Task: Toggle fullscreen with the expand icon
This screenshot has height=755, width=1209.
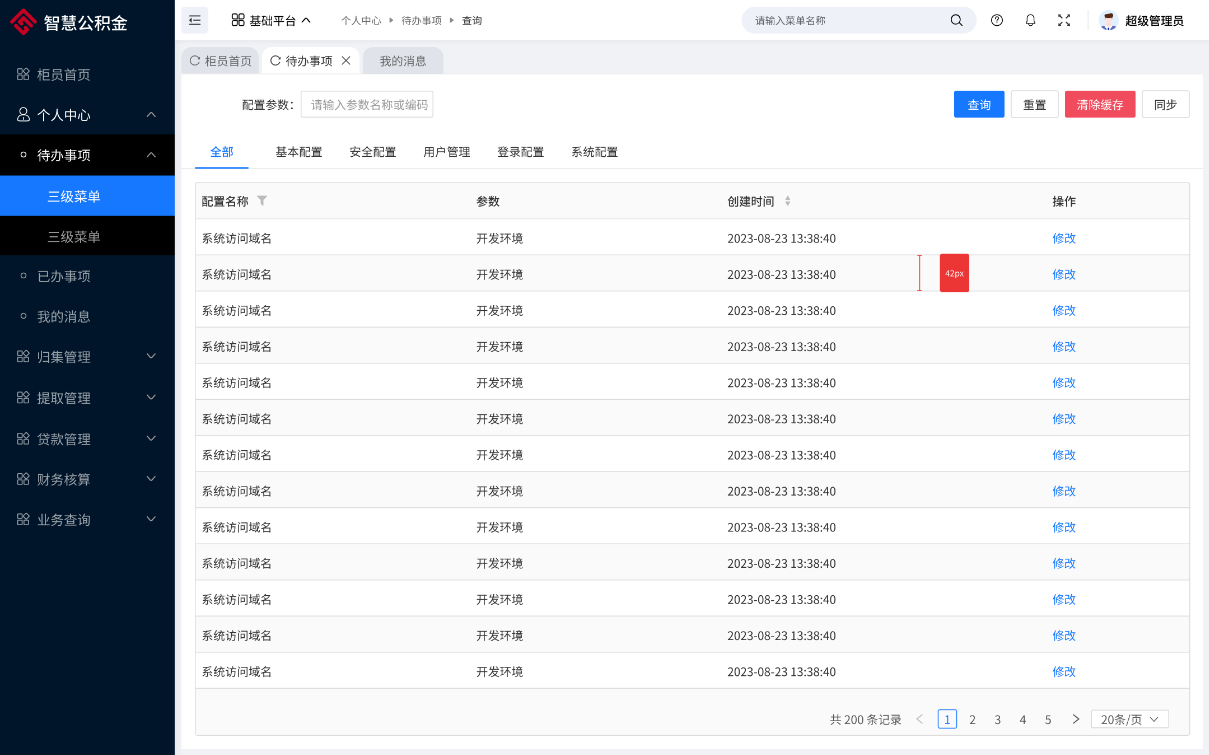Action: click(1064, 20)
